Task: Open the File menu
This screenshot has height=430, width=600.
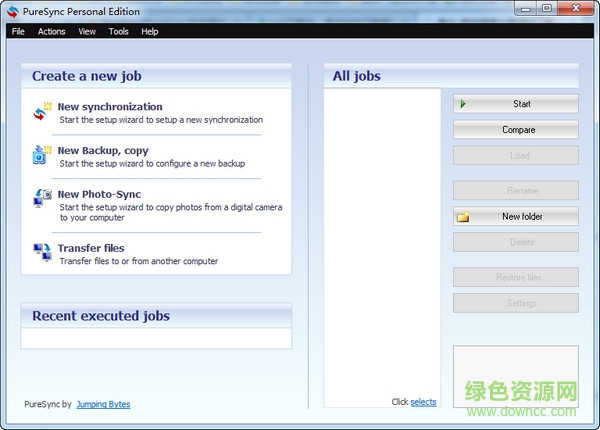Action: click(x=18, y=31)
